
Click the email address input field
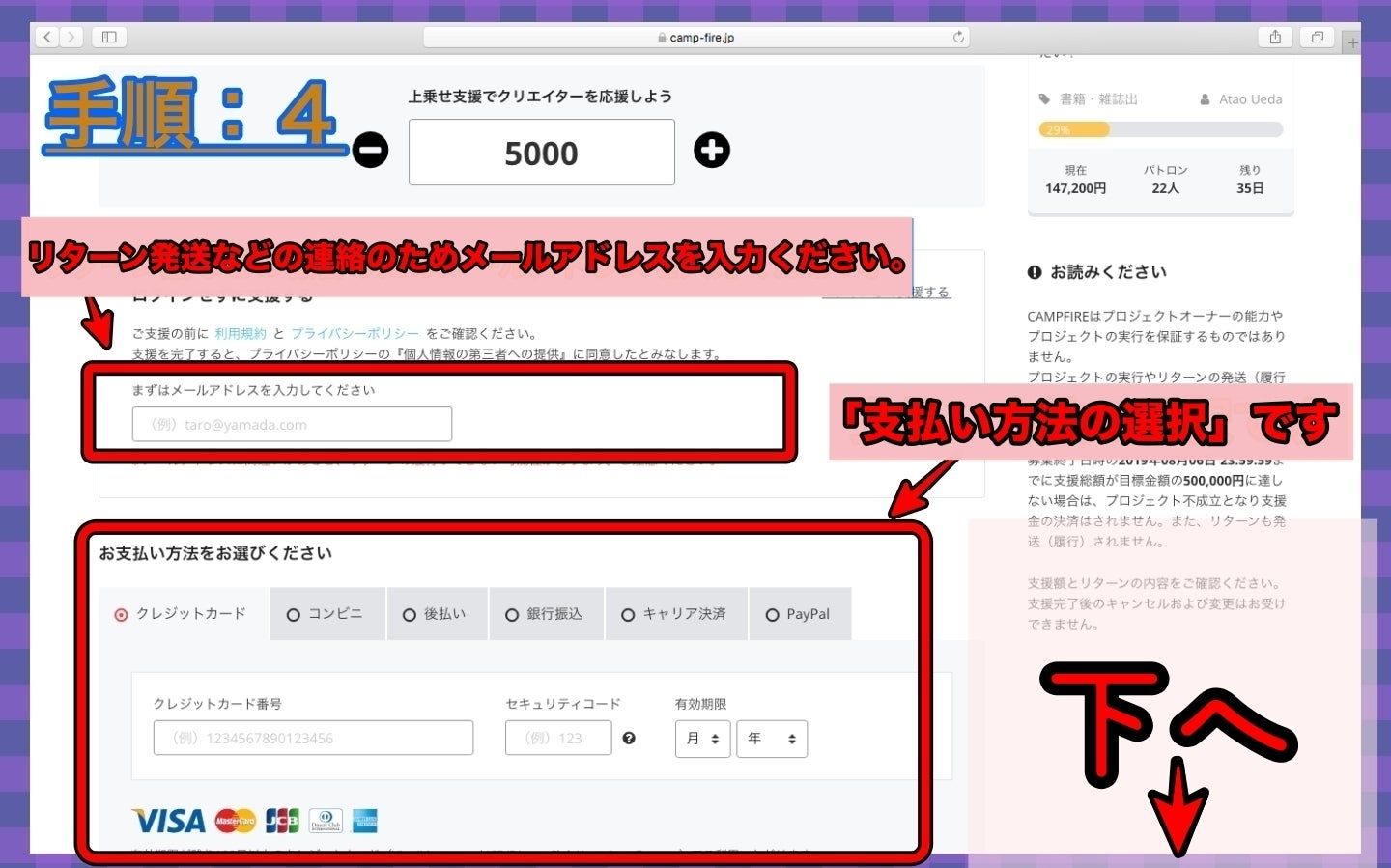pyautogui.click(x=292, y=424)
